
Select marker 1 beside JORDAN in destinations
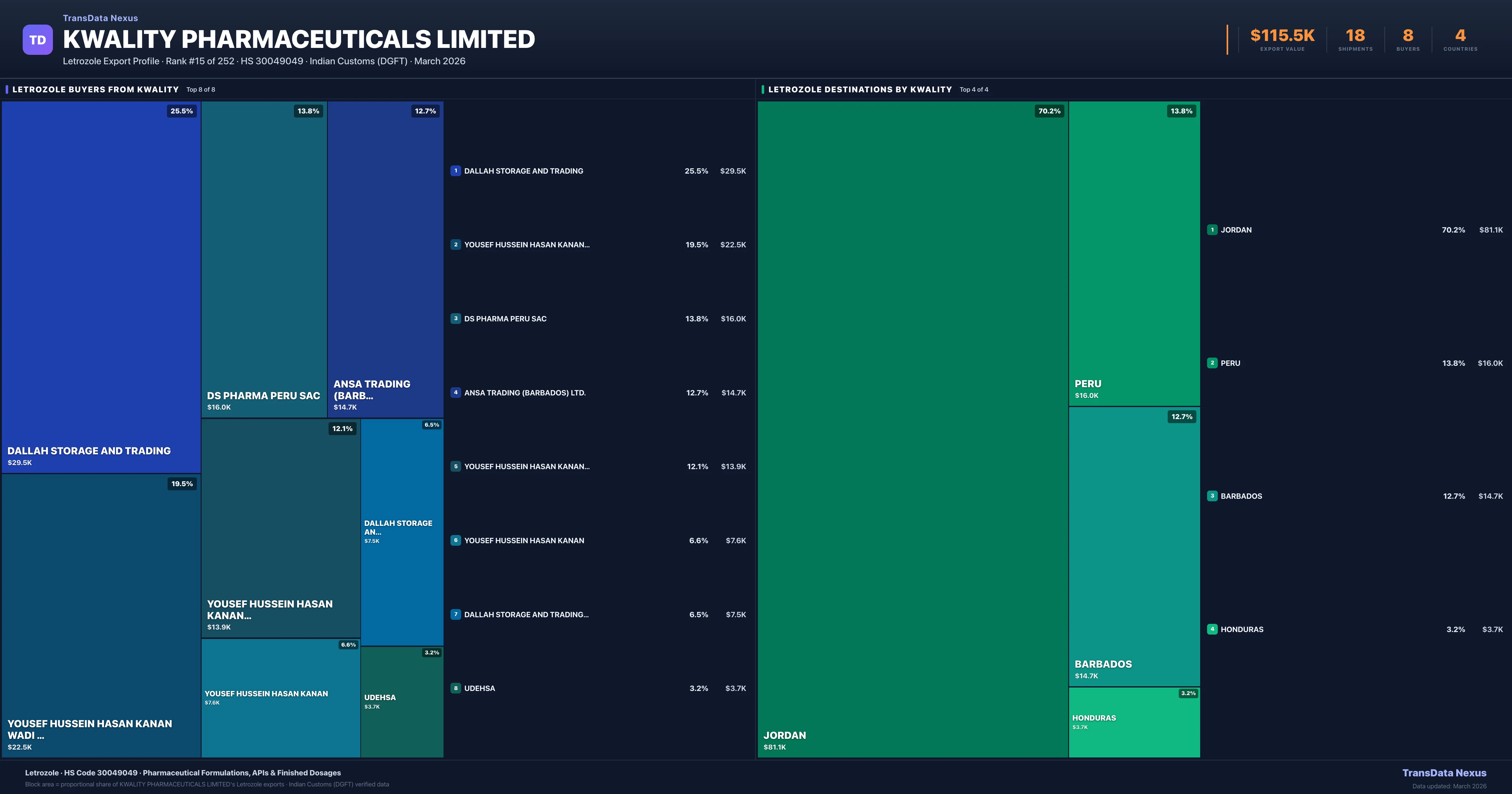(1212, 230)
